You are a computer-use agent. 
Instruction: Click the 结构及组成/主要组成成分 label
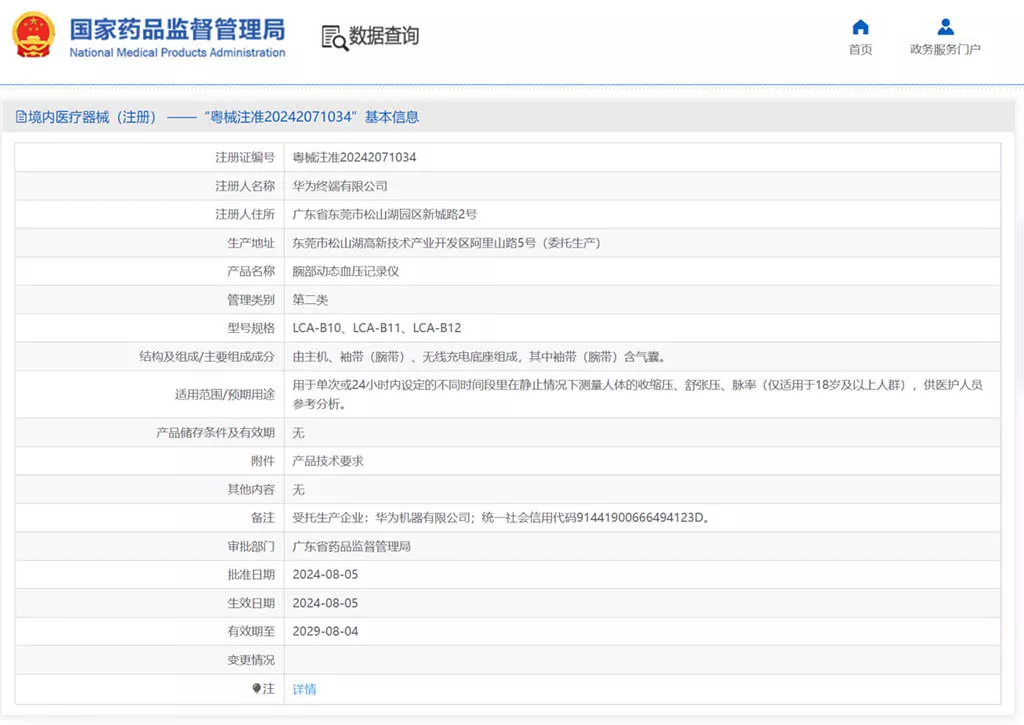click(207, 357)
